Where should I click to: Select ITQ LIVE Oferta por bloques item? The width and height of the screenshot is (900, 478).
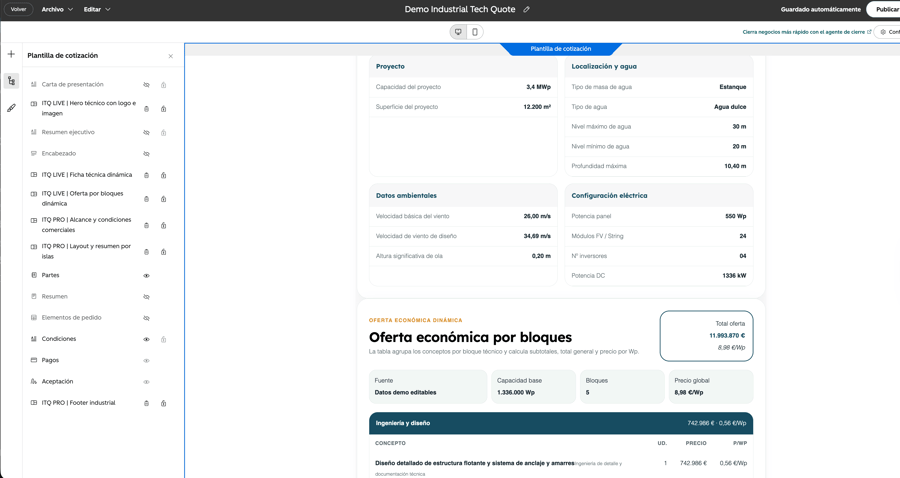[x=83, y=199]
